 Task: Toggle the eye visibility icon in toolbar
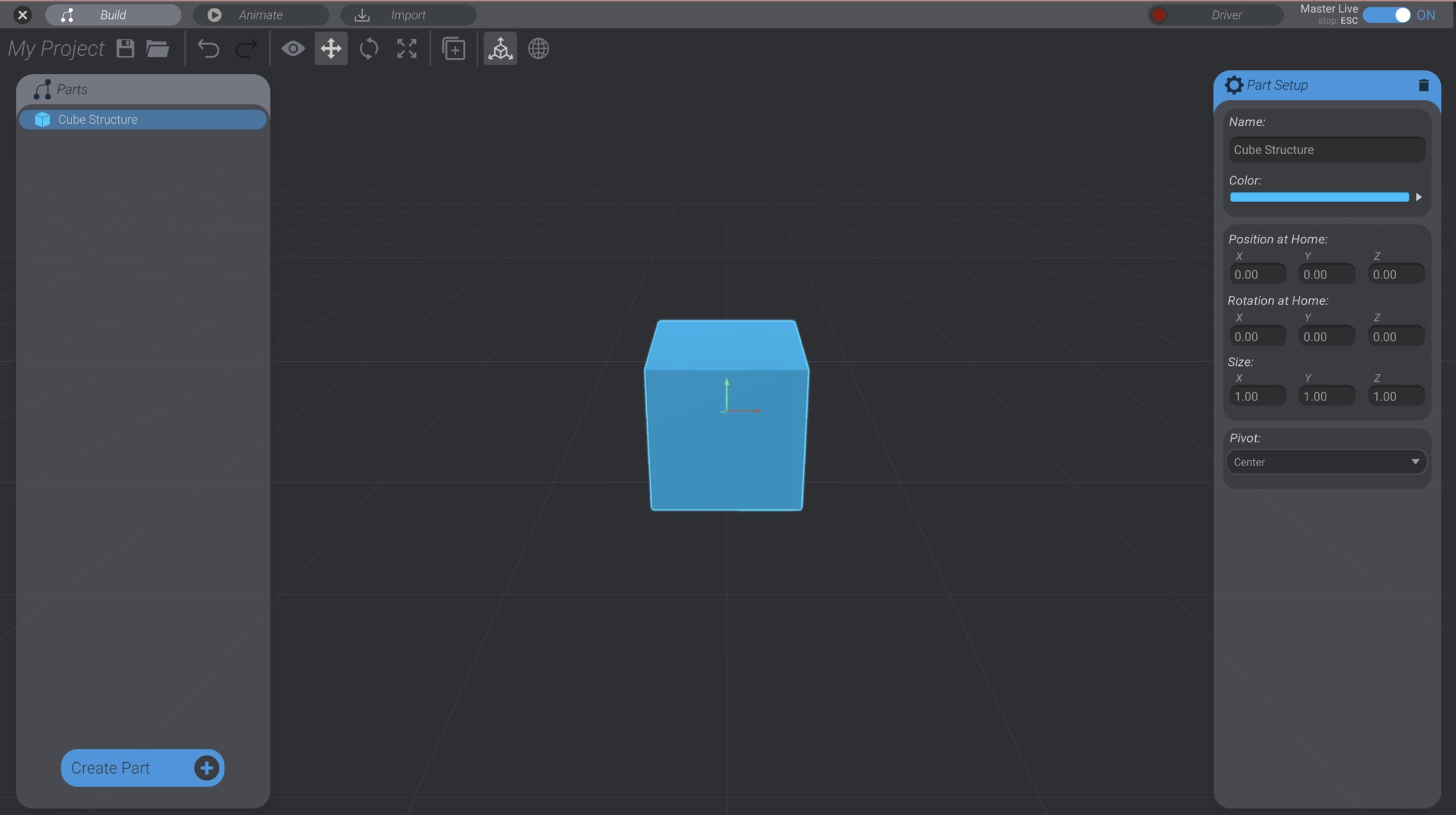point(293,49)
